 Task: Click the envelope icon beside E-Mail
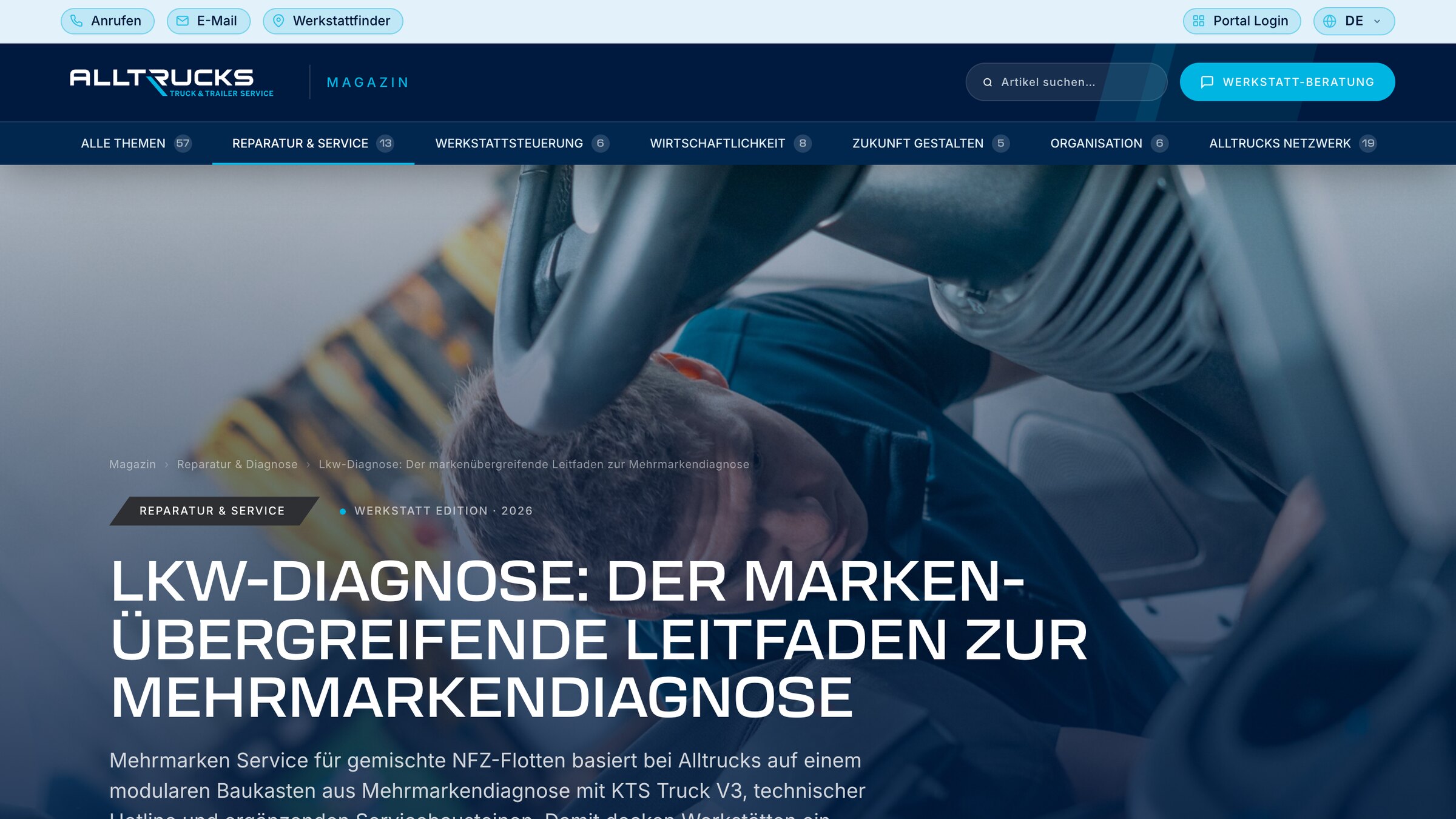182,21
